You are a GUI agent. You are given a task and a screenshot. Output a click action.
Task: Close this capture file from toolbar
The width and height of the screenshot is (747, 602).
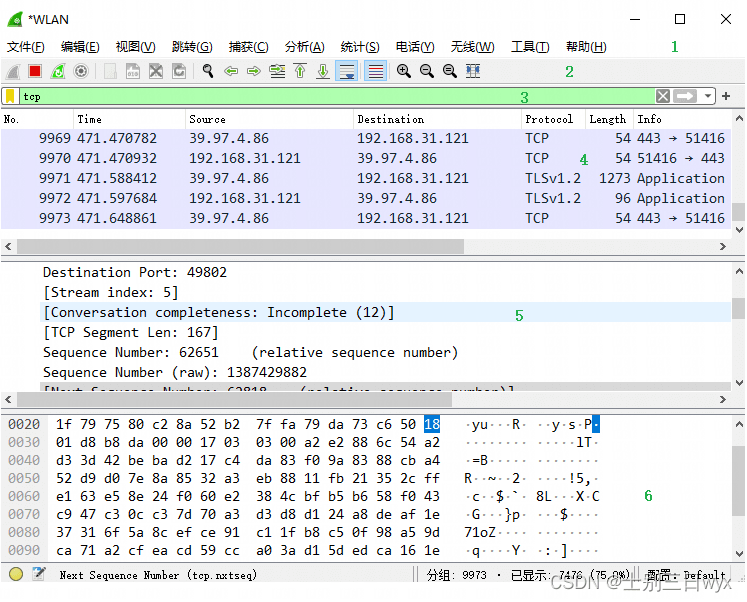pyautogui.click(x=156, y=71)
